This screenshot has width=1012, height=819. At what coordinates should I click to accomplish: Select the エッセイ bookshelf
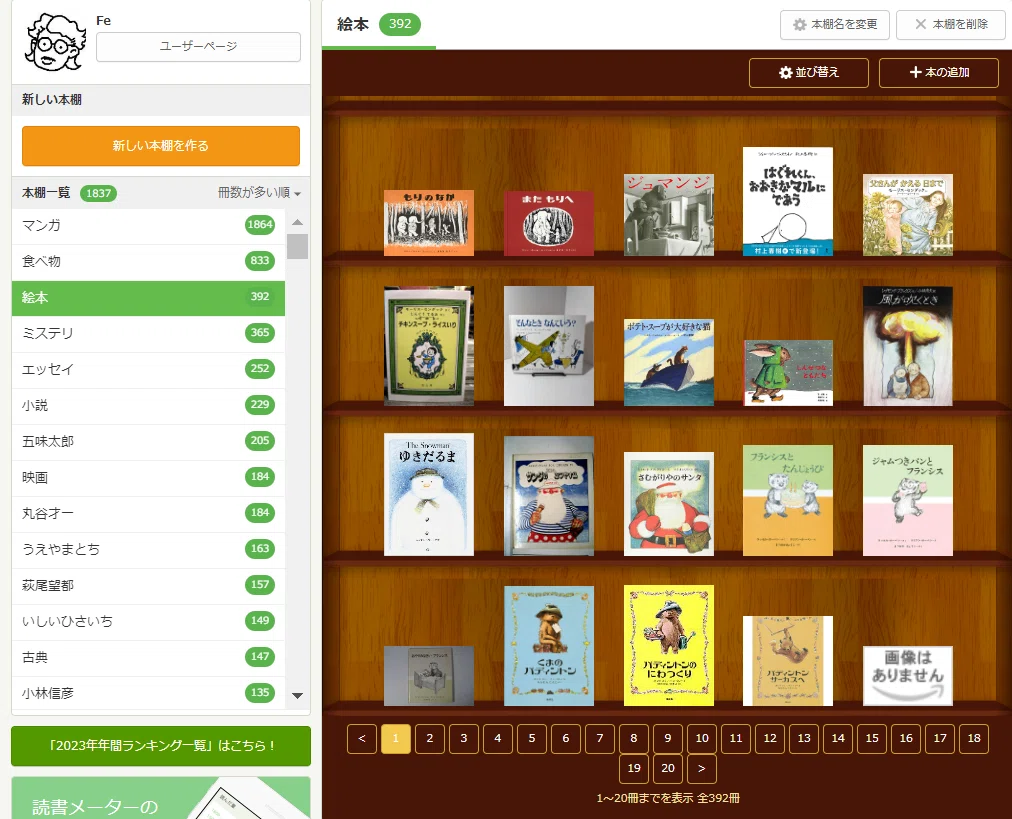tap(148, 370)
